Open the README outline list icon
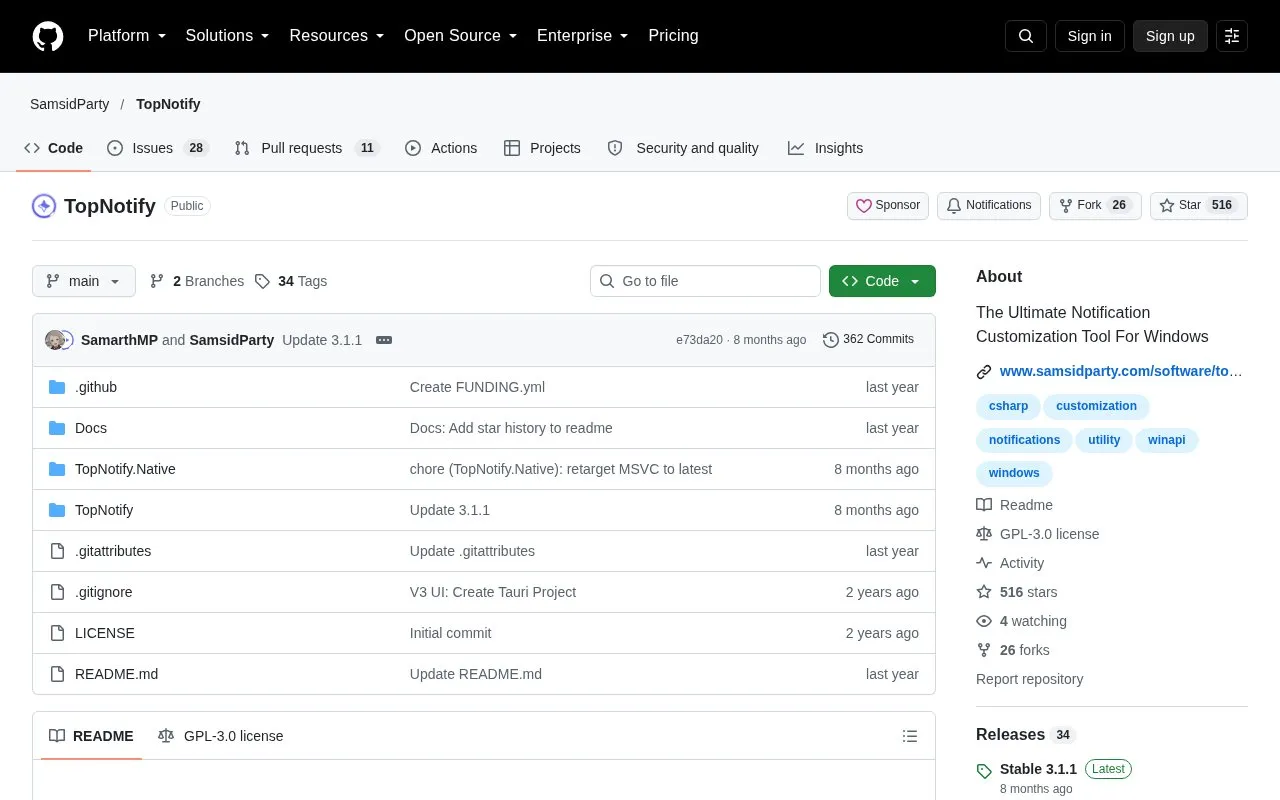1280x800 pixels. pyautogui.click(x=910, y=736)
